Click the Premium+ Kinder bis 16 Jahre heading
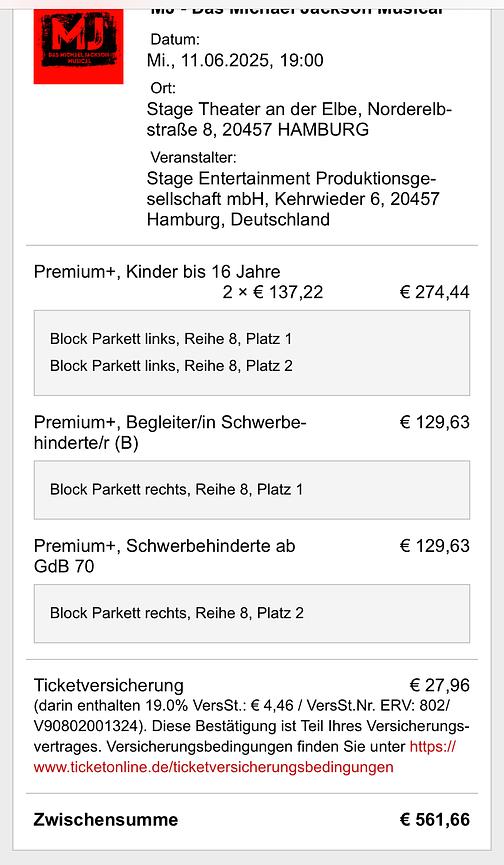This screenshot has width=504, height=865. pyautogui.click(x=157, y=271)
